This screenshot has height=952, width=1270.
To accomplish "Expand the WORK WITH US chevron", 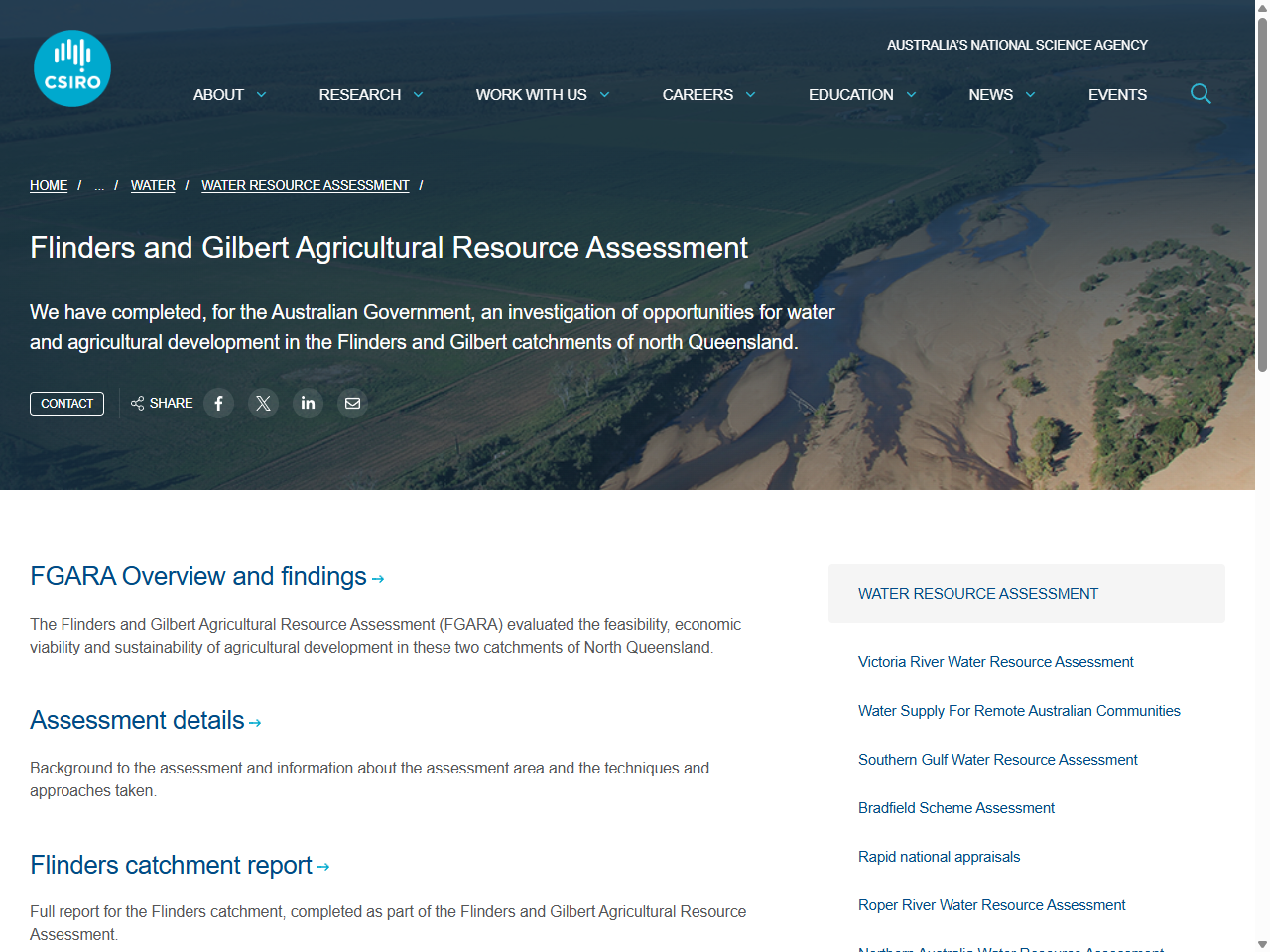I will (x=604, y=95).
